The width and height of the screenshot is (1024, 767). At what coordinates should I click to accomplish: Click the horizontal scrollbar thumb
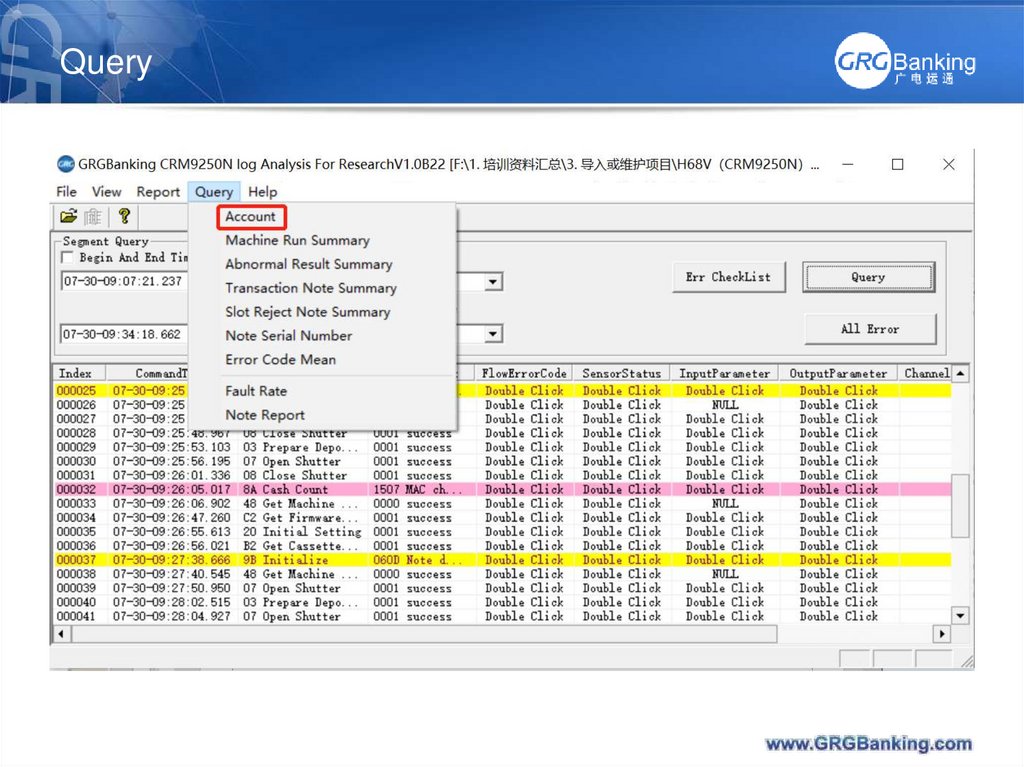pos(424,634)
